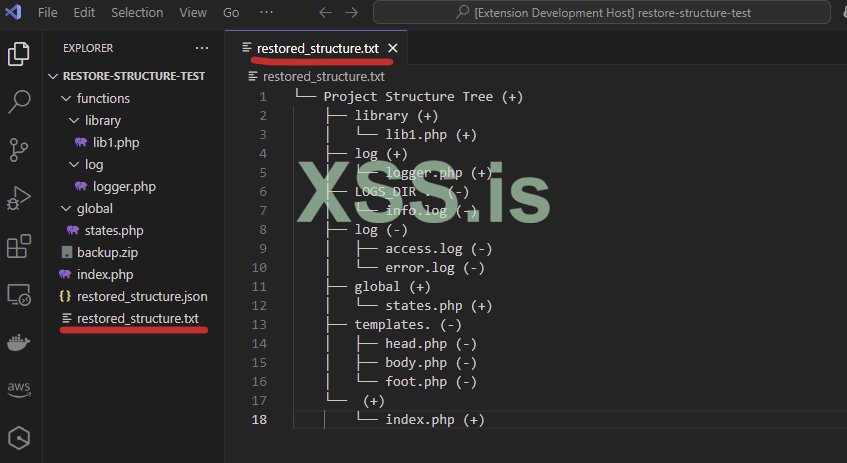Click 'head.php (-)' line in editor

click(431, 344)
